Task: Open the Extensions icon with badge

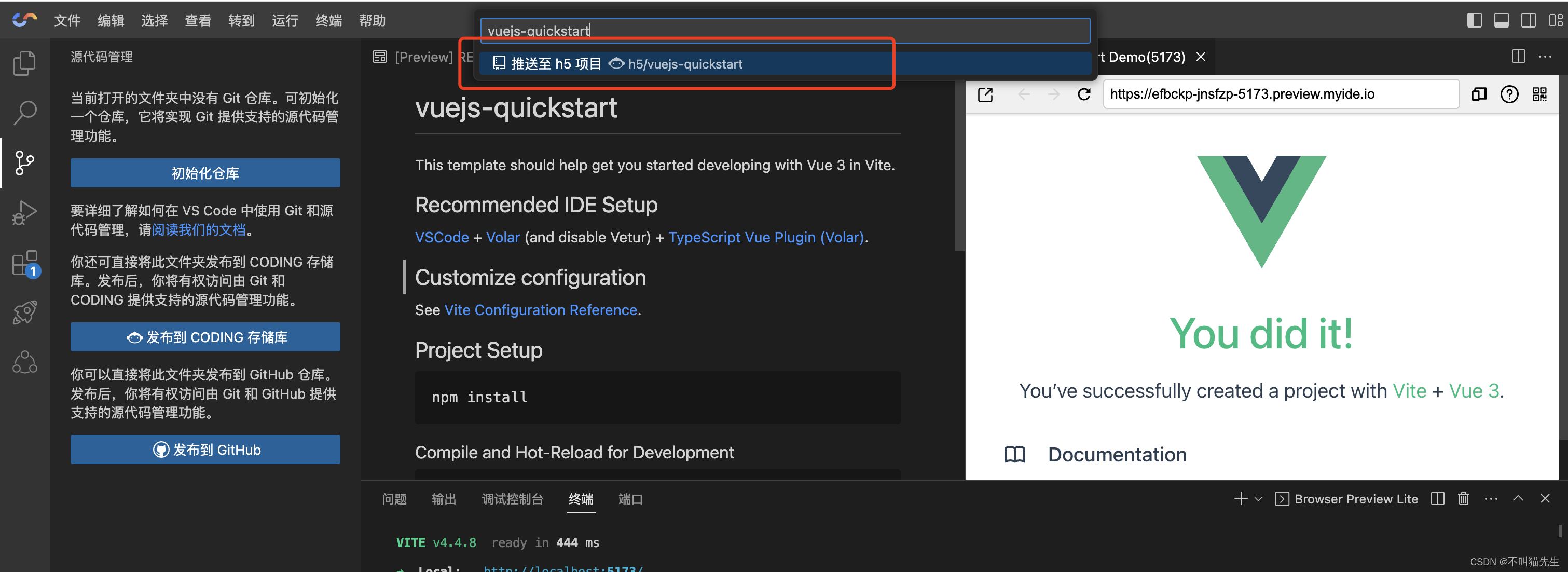Action: [x=25, y=263]
